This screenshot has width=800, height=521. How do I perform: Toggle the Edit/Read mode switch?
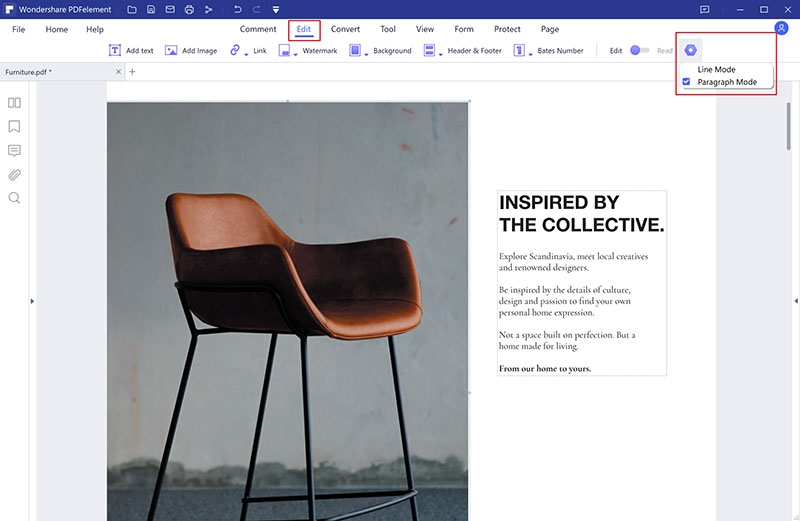coord(640,50)
